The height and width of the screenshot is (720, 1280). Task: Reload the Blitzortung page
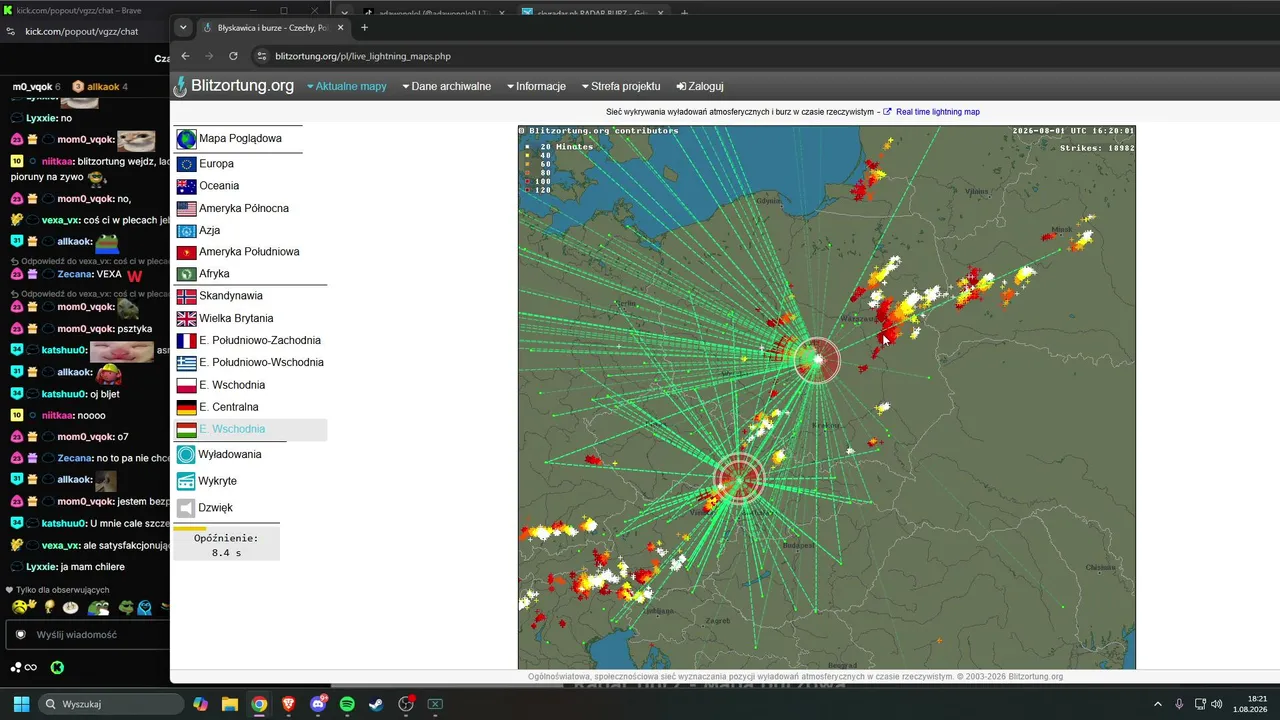pos(233,57)
